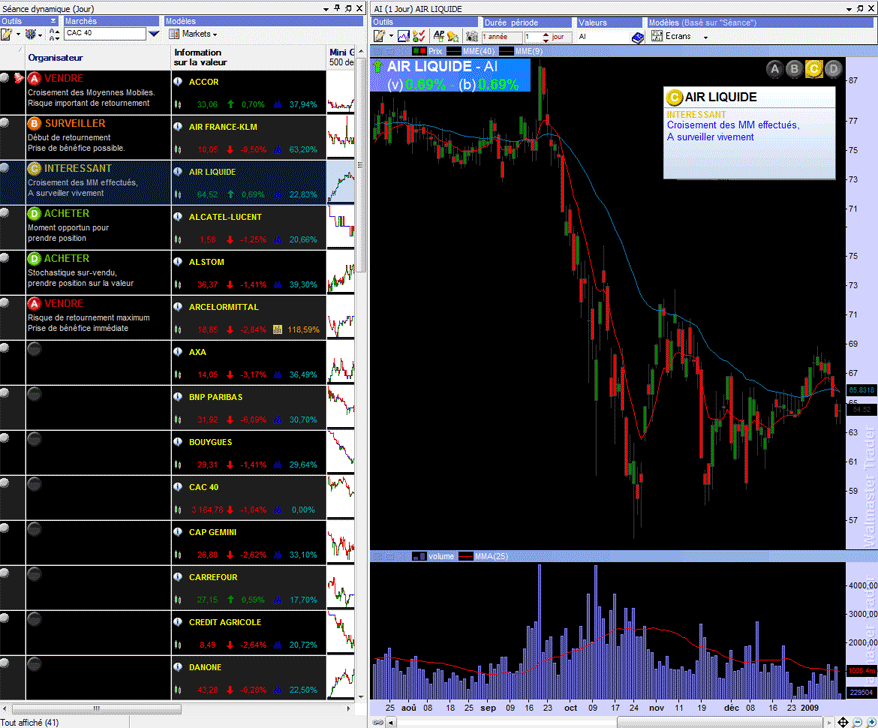Click the info icon beside AXA
Screen dimensions: 878x728
click(178, 352)
